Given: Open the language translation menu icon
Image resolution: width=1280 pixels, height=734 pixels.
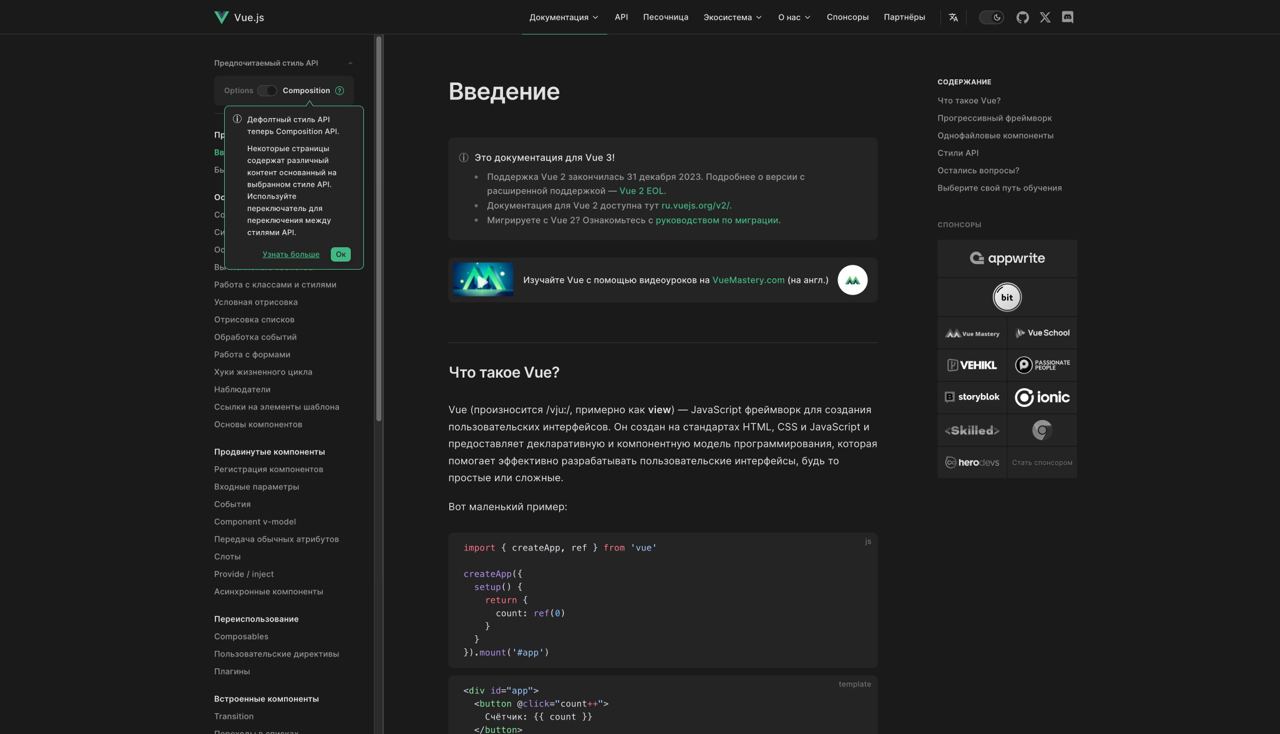Looking at the screenshot, I should [953, 17].
